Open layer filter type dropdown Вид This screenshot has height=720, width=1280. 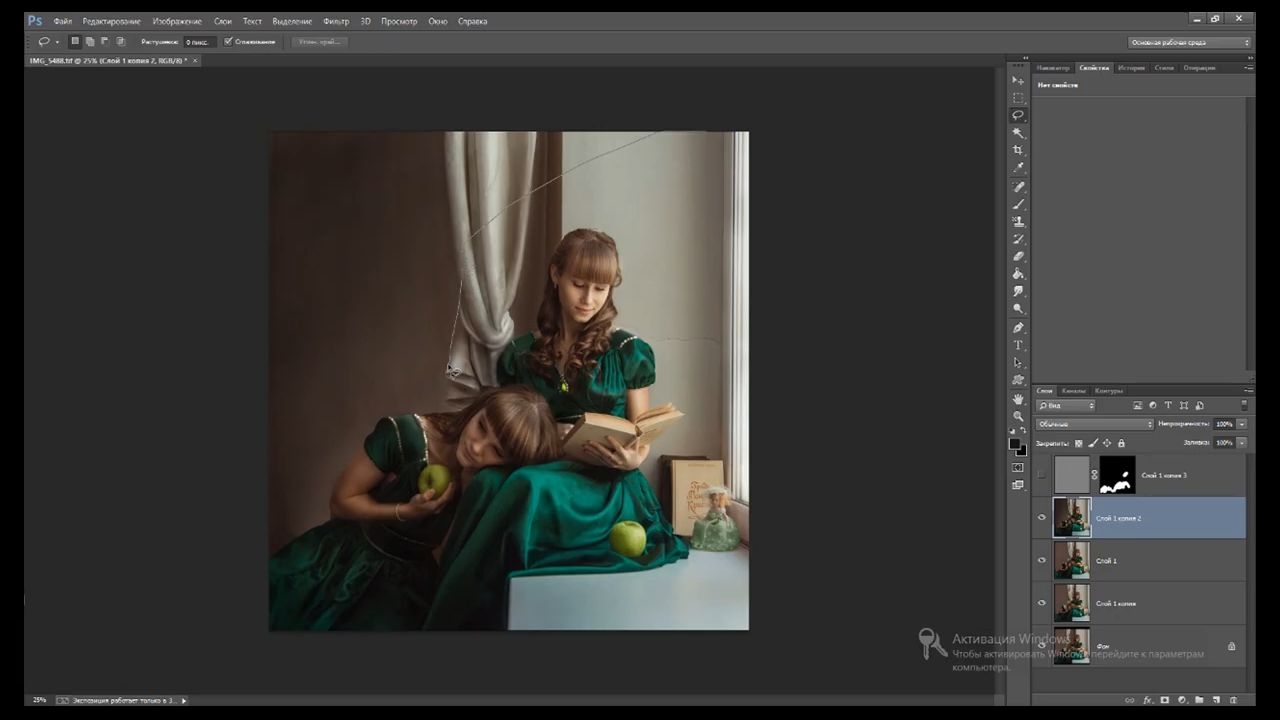coord(1066,405)
